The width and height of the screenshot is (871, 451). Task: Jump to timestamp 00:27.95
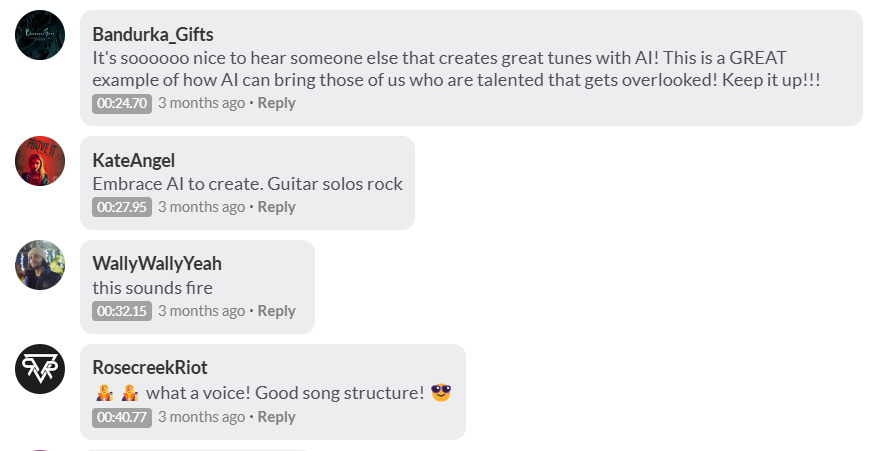[122, 207]
